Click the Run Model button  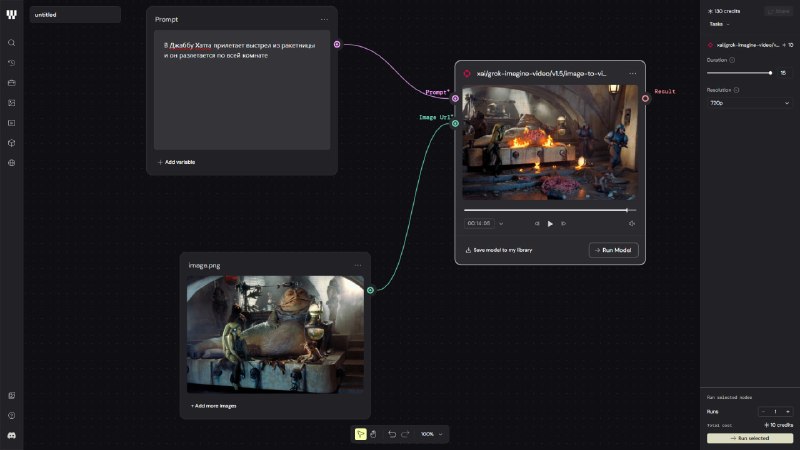click(613, 251)
